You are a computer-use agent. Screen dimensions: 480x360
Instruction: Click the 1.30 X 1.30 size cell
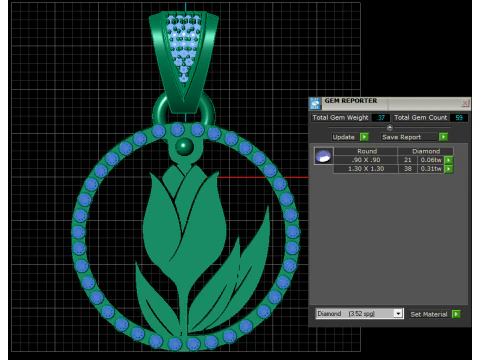(366, 169)
